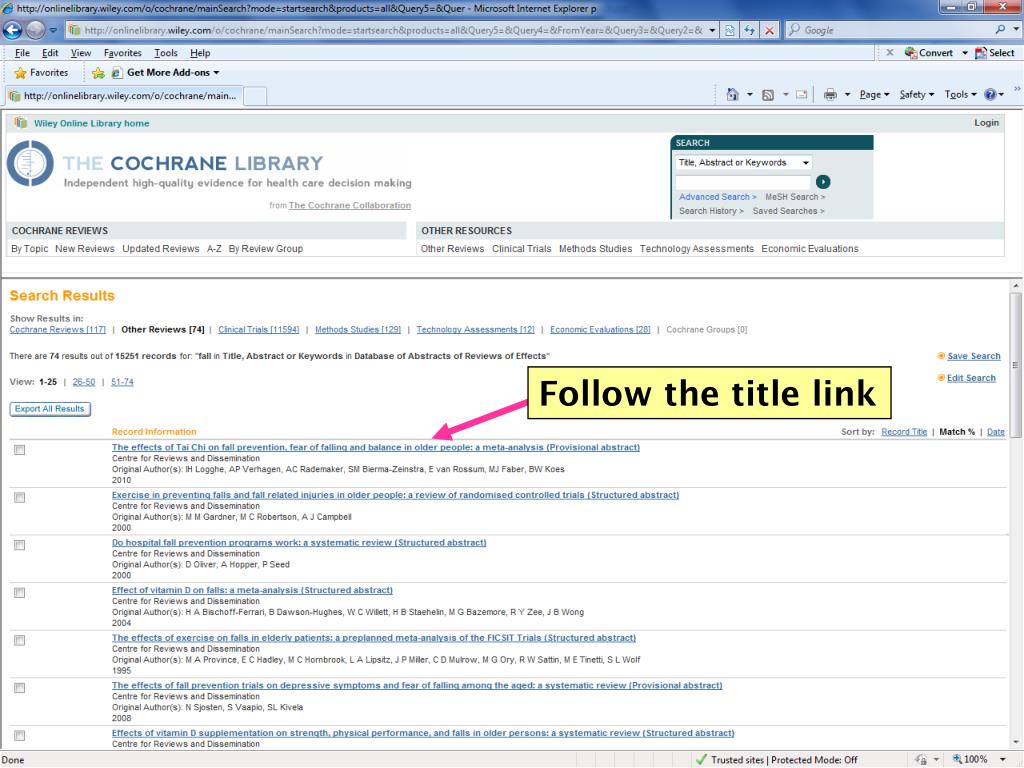Check the Effect of vitamin D on falls record

(x=20, y=593)
